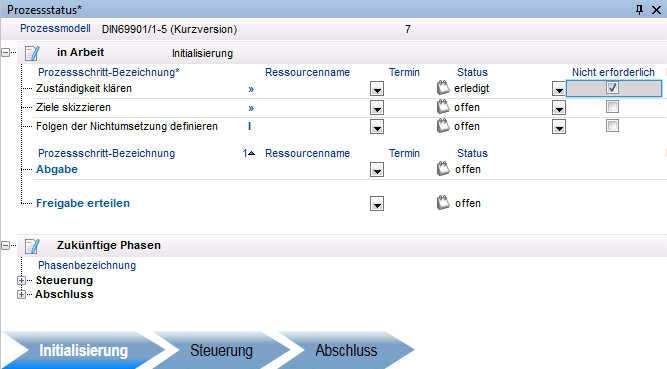Click the Prozessmodell label link
Viewport: 667px width, 369px height.
(55, 29)
